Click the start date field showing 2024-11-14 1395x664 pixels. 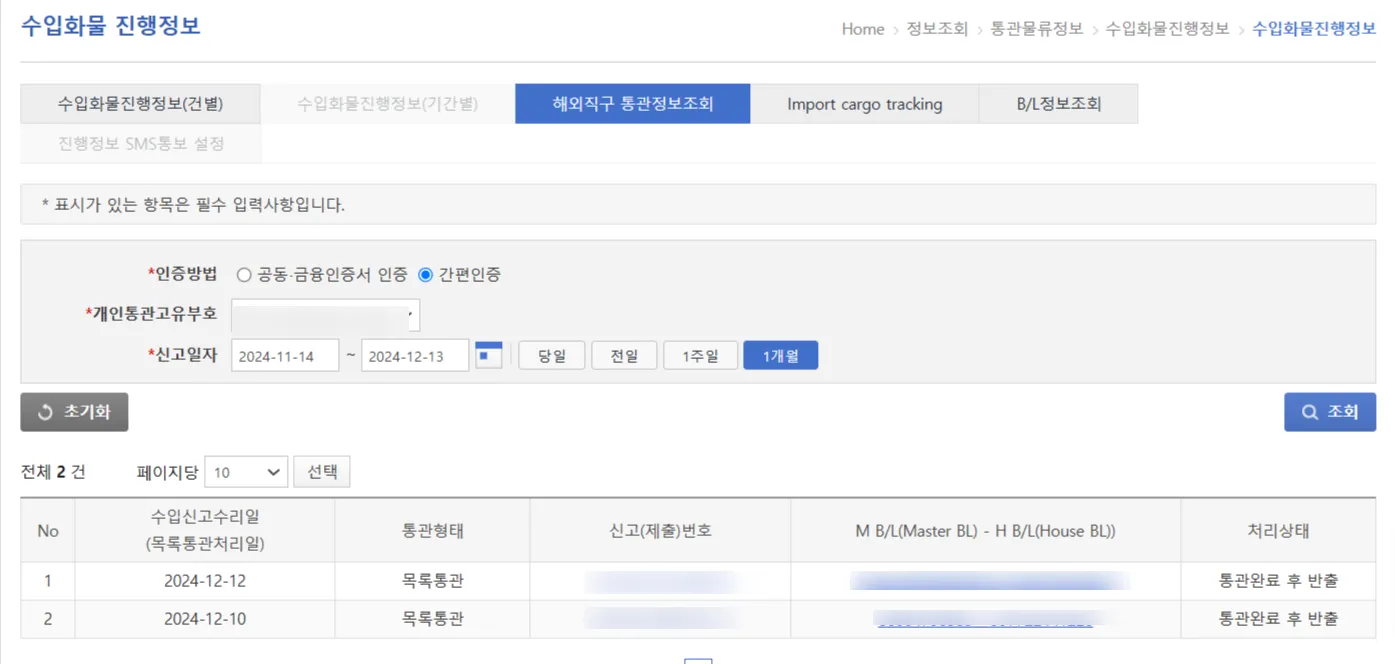(x=285, y=354)
